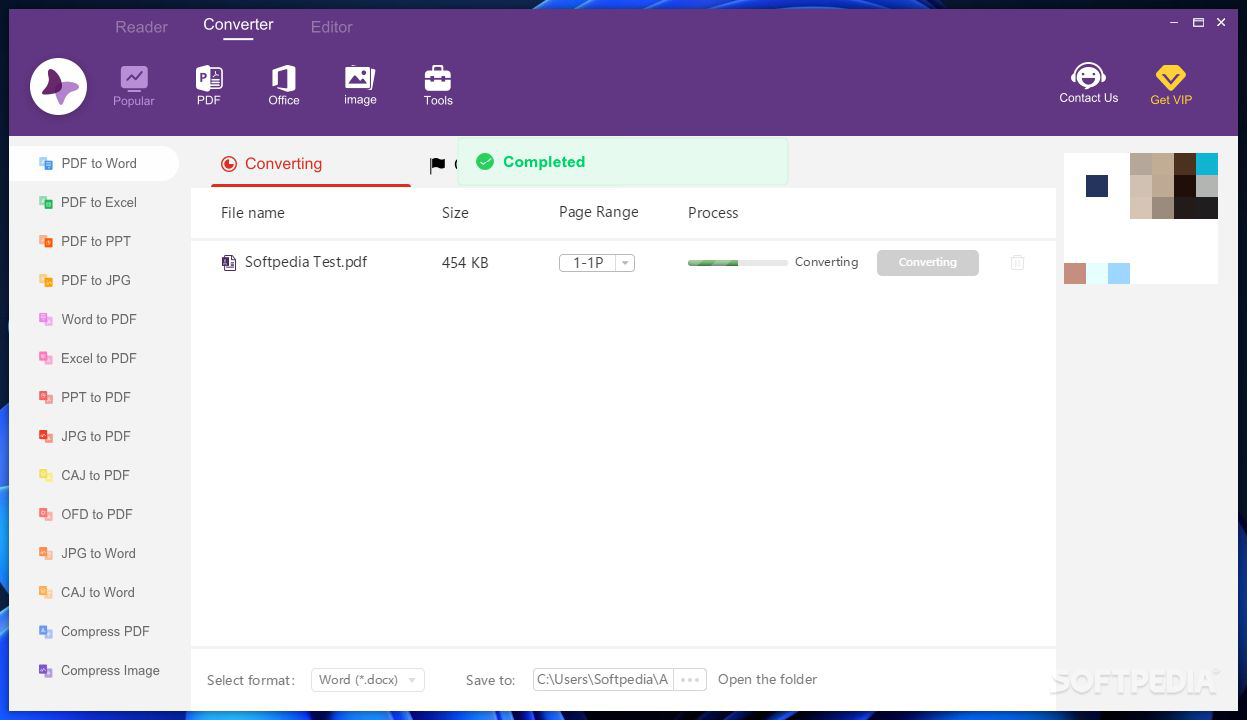The width and height of the screenshot is (1247, 720).
Task: Click the Softpedia Test.pdf file icon
Action: point(229,262)
